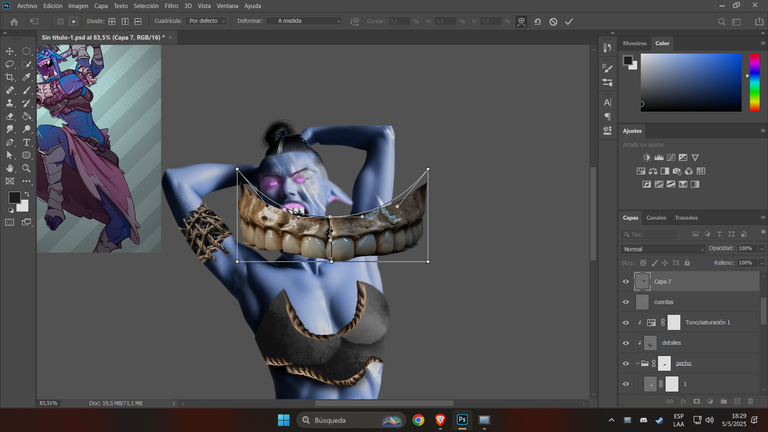Hide layer named 1
Viewport: 768px width, 432px height.
click(625, 384)
